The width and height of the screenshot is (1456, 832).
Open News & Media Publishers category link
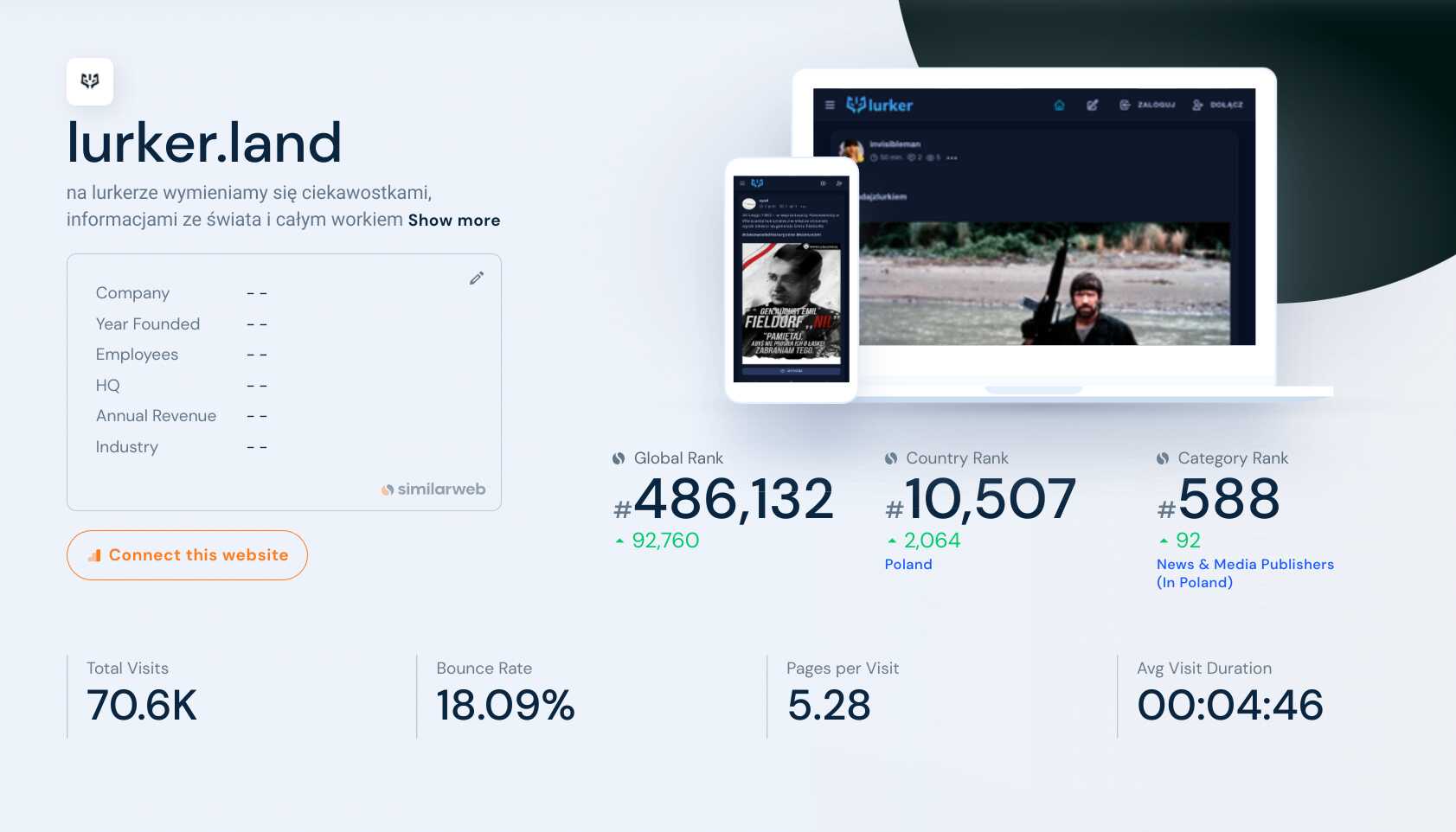[x=1245, y=573]
